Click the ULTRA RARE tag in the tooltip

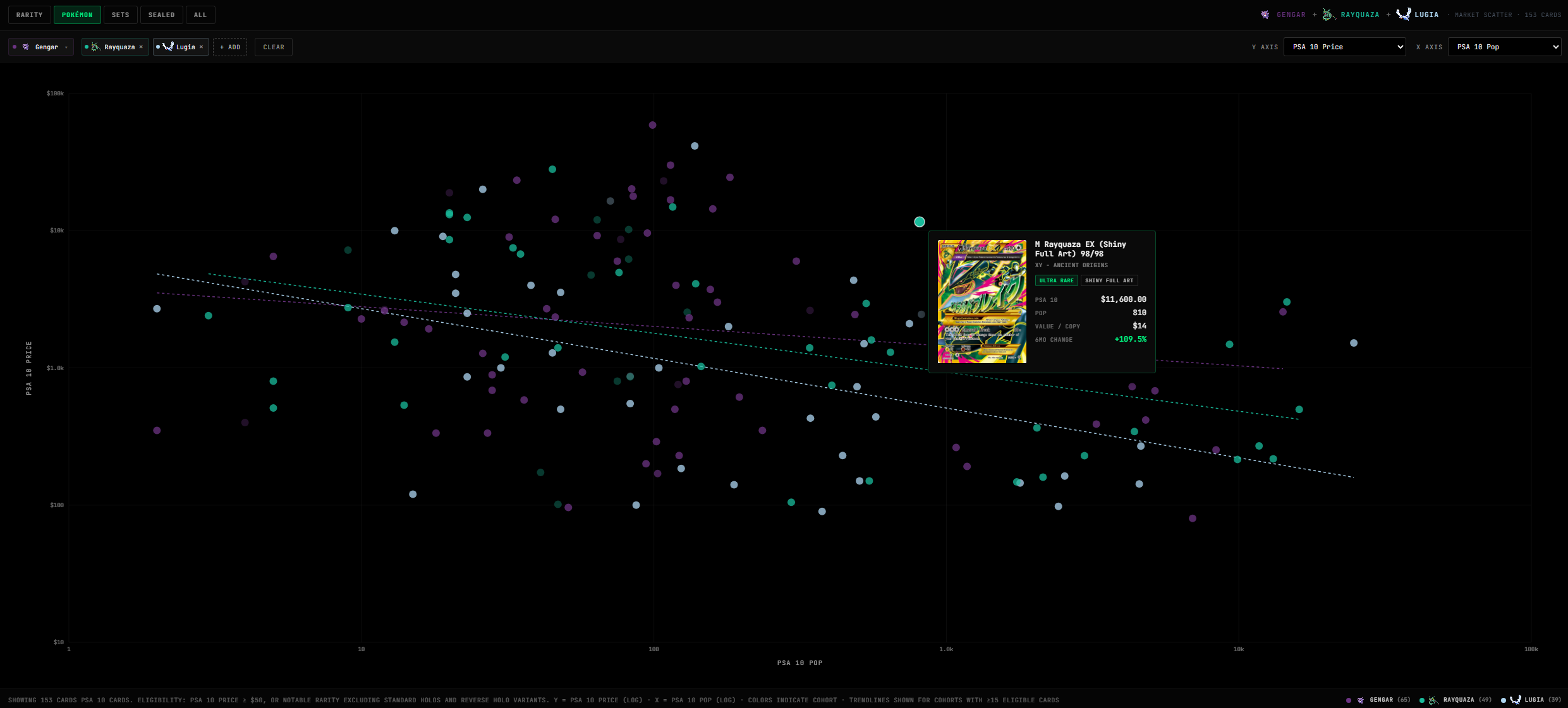(x=1056, y=280)
